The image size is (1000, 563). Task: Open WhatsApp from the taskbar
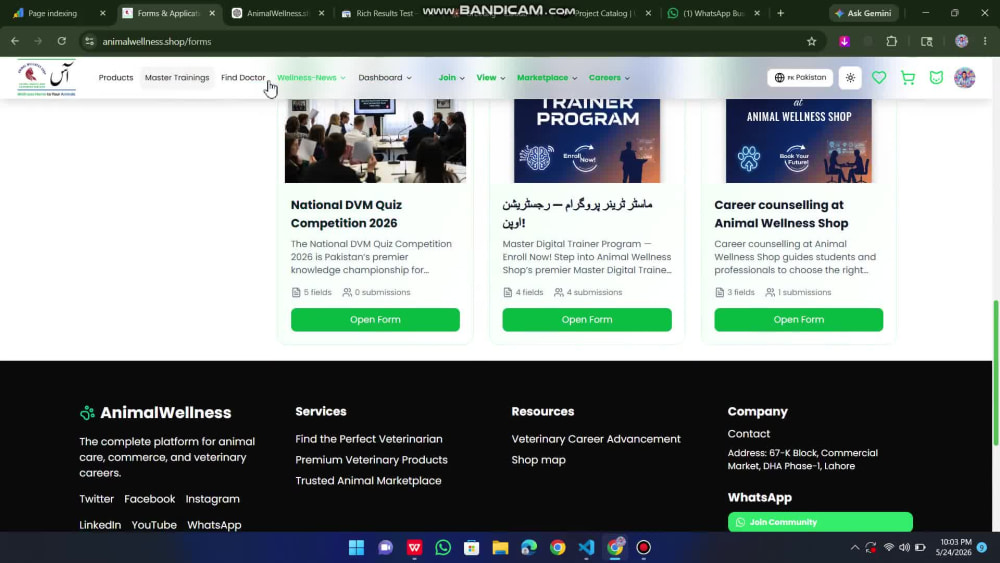pyautogui.click(x=443, y=547)
